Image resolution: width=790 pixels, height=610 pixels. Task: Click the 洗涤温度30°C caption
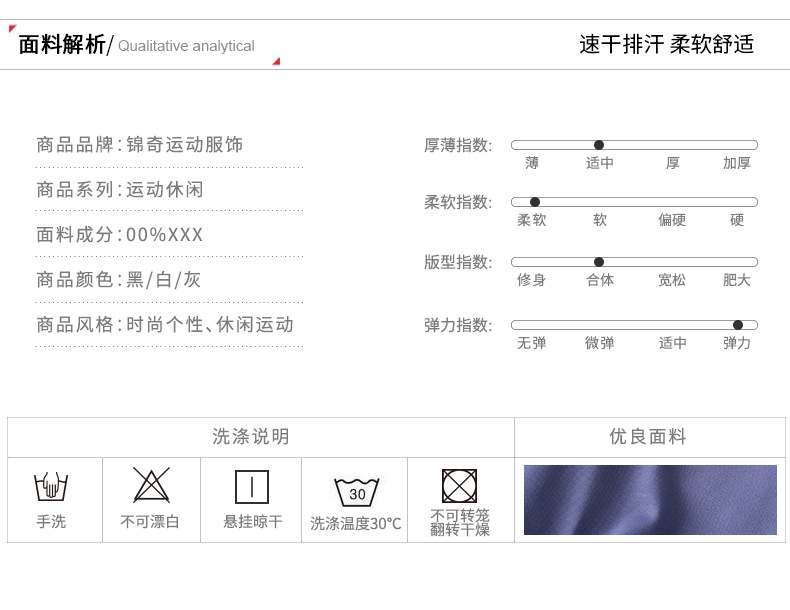(356, 523)
